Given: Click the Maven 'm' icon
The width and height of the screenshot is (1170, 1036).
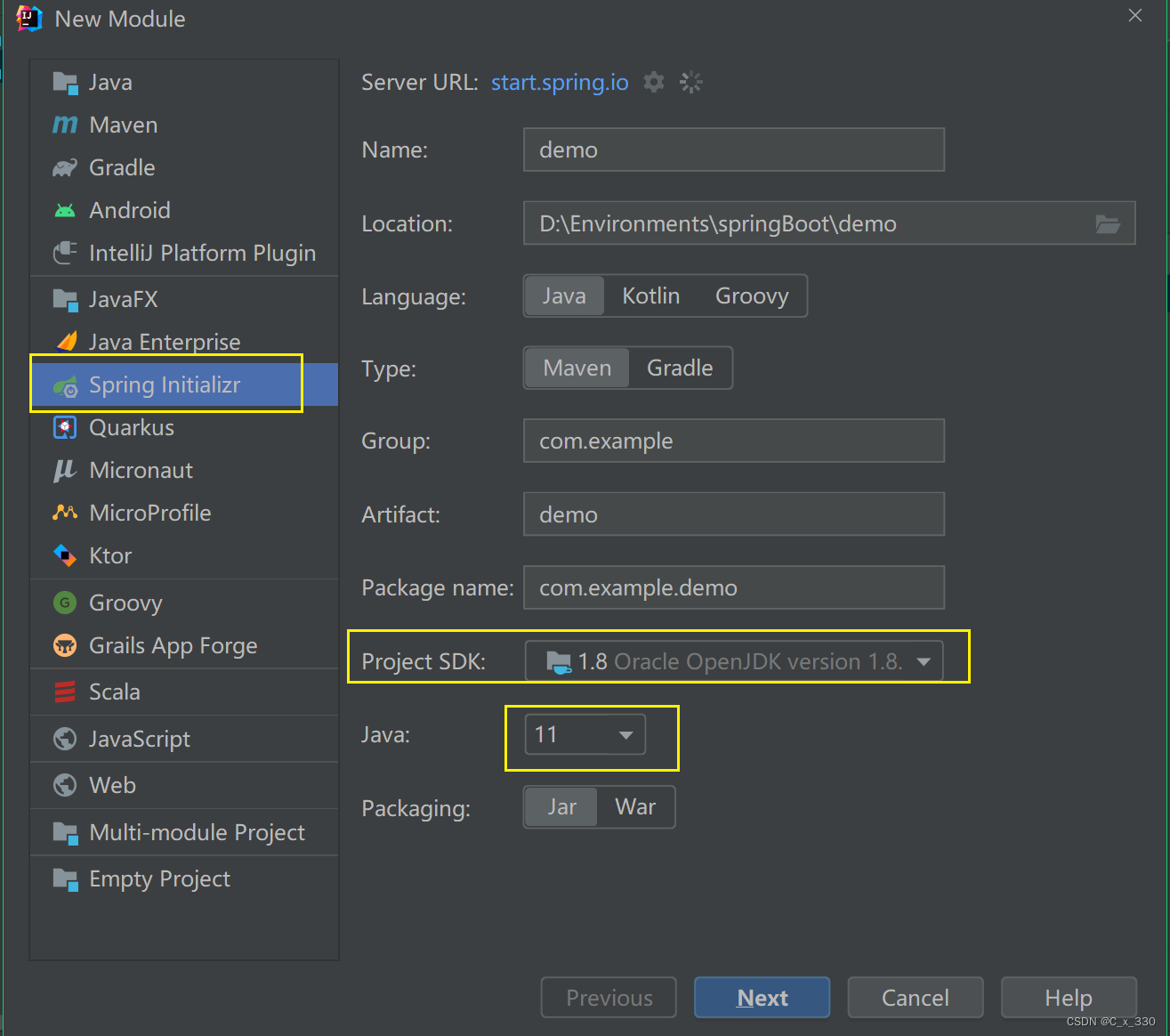Looking at the screenshot, I should pos(65,125).
